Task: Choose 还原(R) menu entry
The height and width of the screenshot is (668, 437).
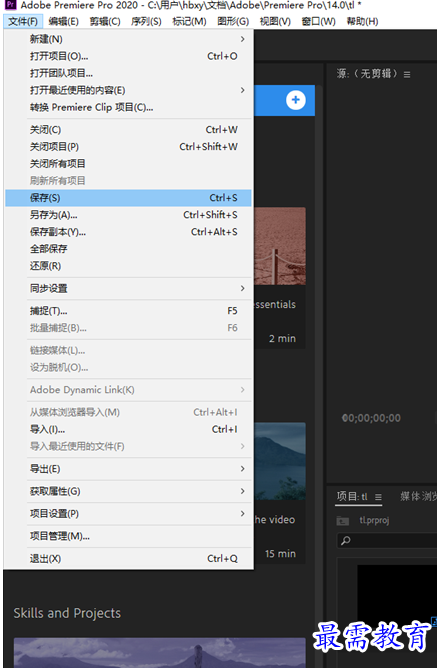Action: pos(128,266)
